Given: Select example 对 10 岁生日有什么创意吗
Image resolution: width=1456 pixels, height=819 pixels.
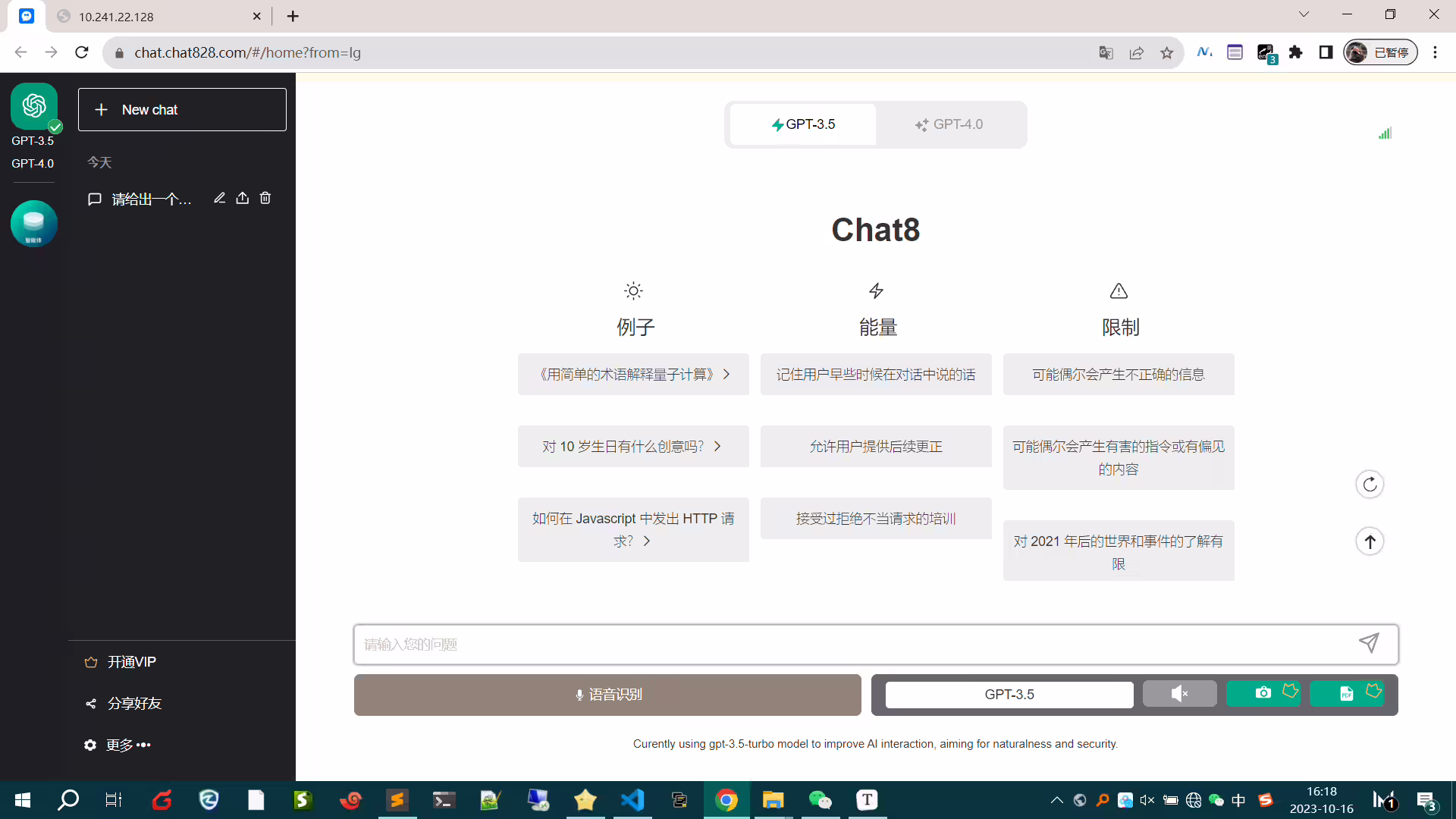Looking at the screenshot, I should [x=633, y=447].
